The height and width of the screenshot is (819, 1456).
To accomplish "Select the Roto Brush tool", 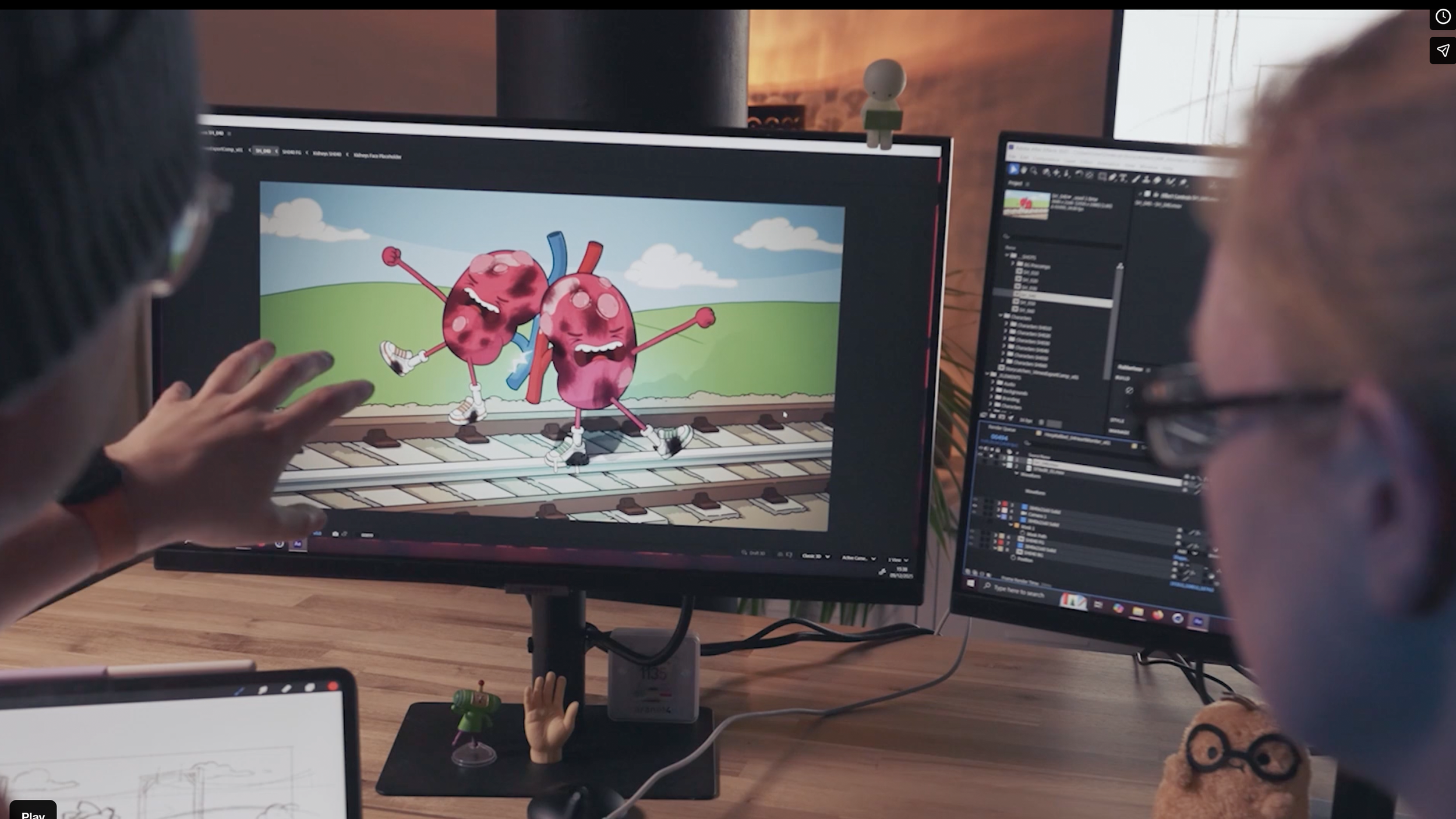I will pos(1170,181).
